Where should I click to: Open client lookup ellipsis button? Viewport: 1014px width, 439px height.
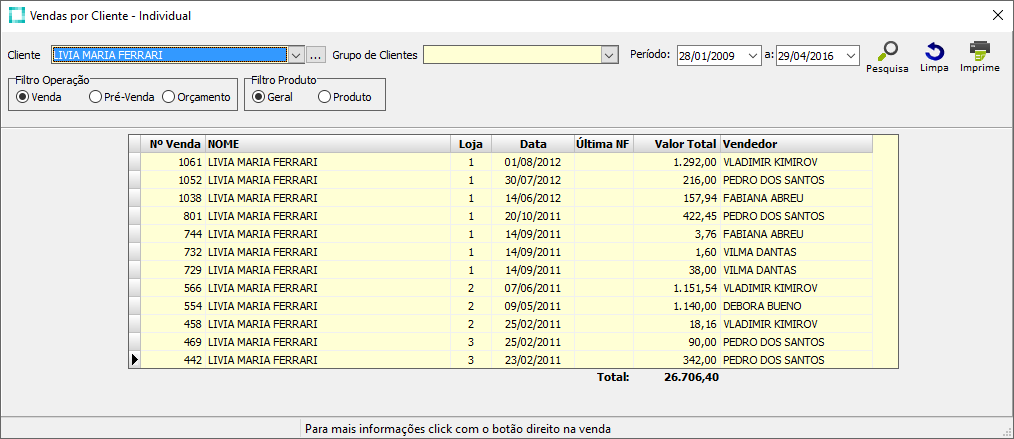pos(316,55)
